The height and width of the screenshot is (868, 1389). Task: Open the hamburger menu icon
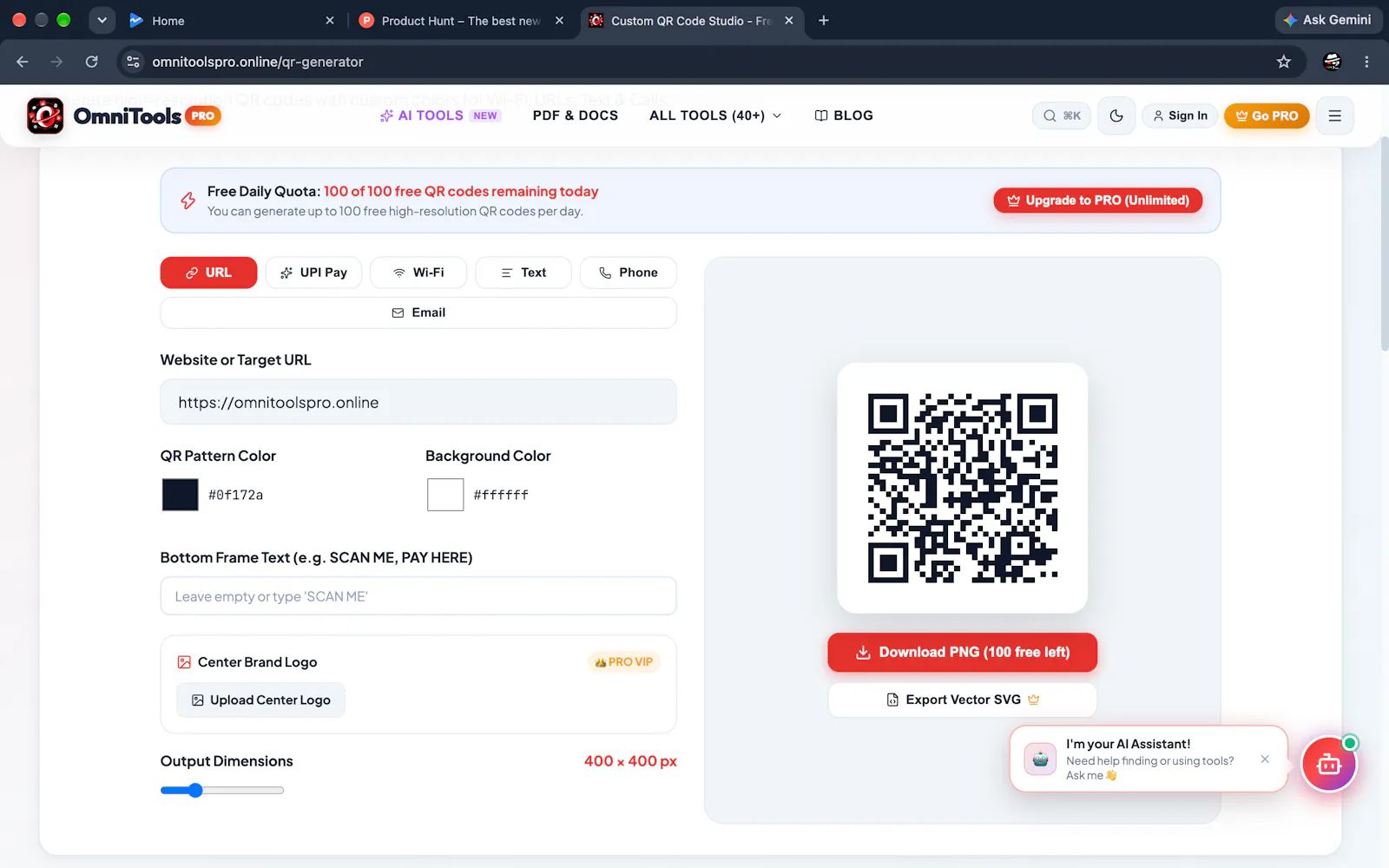(x=1335, y=115)
